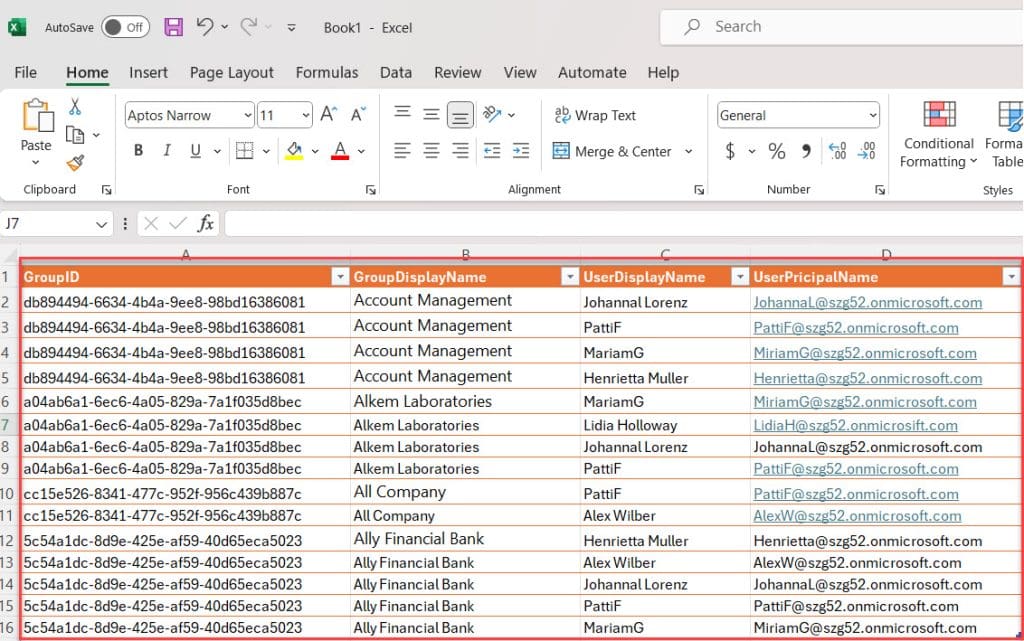Click in the Name Box showing J7
Screen dimensions: 1024x641
pyautogui.click(x=47, y=224)
